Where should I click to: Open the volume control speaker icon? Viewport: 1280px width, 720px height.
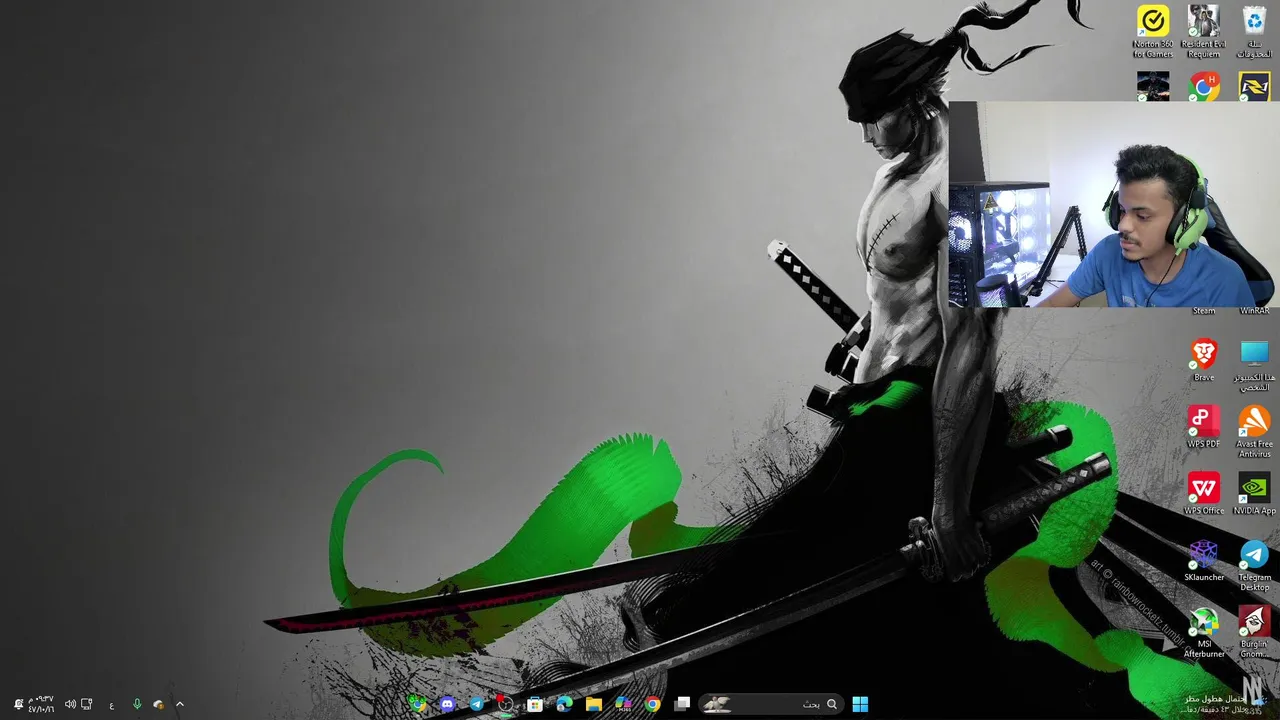pos(70,704)
